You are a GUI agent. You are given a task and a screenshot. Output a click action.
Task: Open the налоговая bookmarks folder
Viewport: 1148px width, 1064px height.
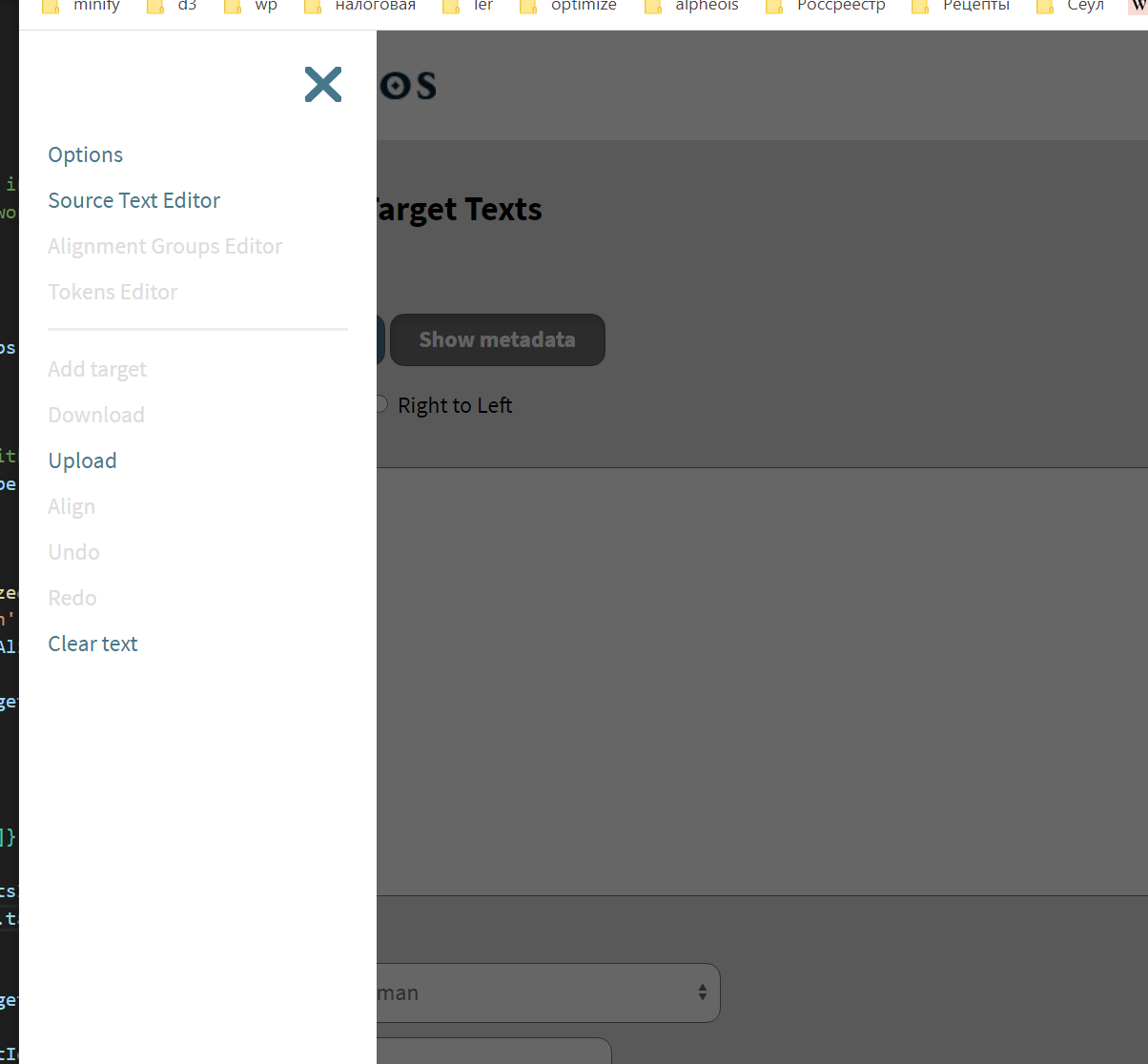[x=373, y=7]
